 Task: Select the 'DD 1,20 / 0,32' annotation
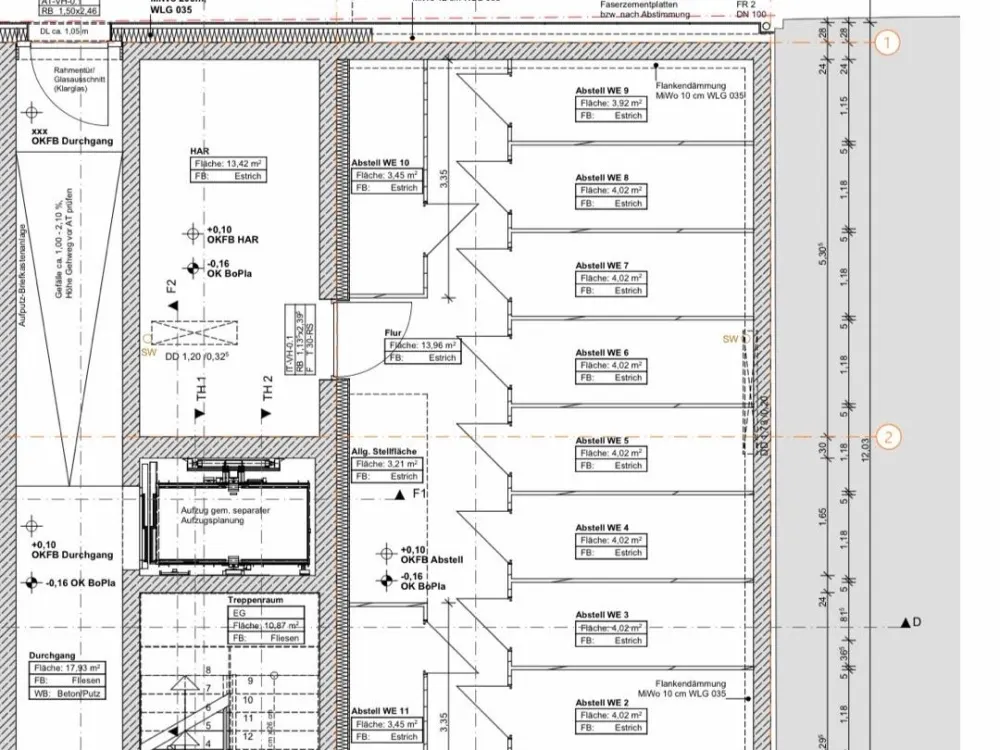(196, 357)
